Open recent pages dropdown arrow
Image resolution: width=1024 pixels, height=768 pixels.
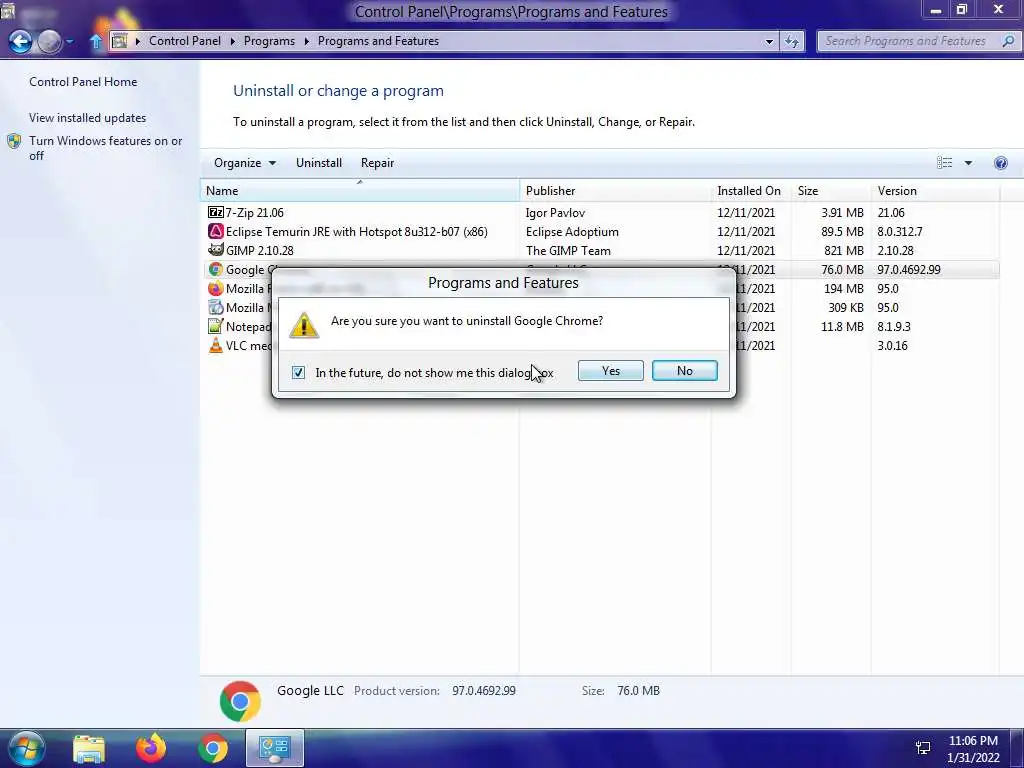tap(70, 42)
